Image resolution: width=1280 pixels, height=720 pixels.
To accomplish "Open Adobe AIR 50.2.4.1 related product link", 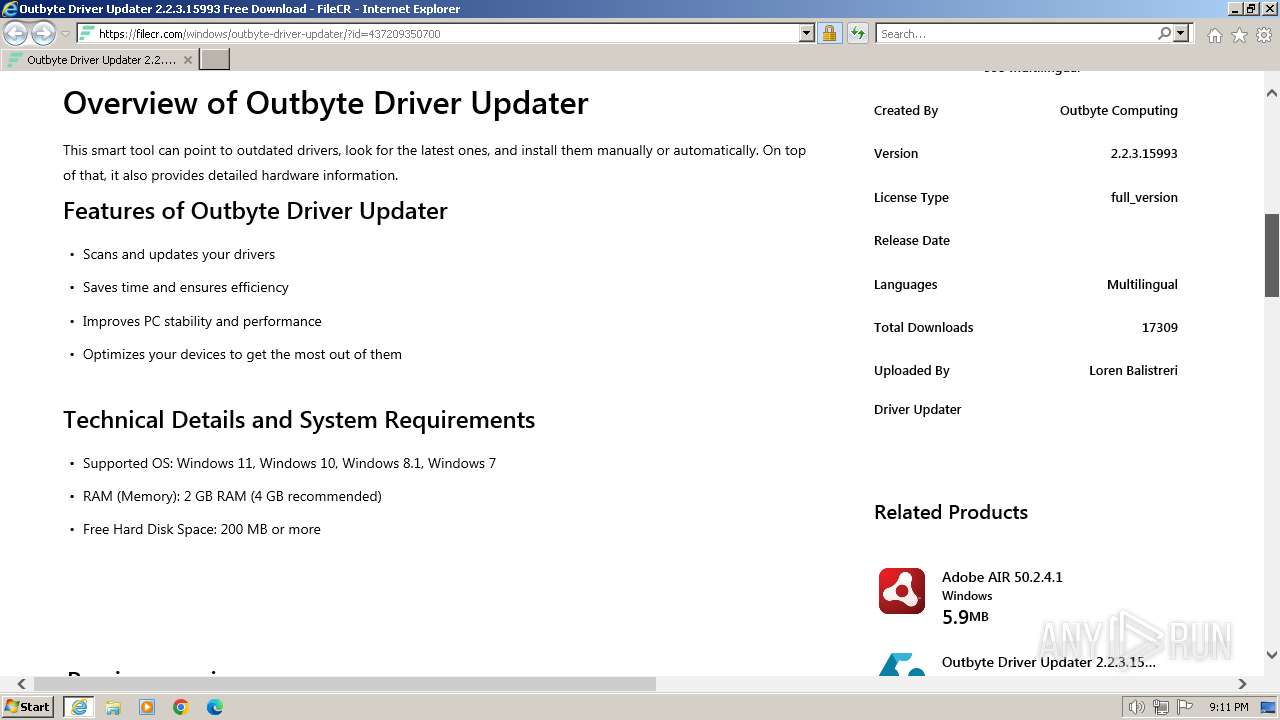I will (1002, 577).
